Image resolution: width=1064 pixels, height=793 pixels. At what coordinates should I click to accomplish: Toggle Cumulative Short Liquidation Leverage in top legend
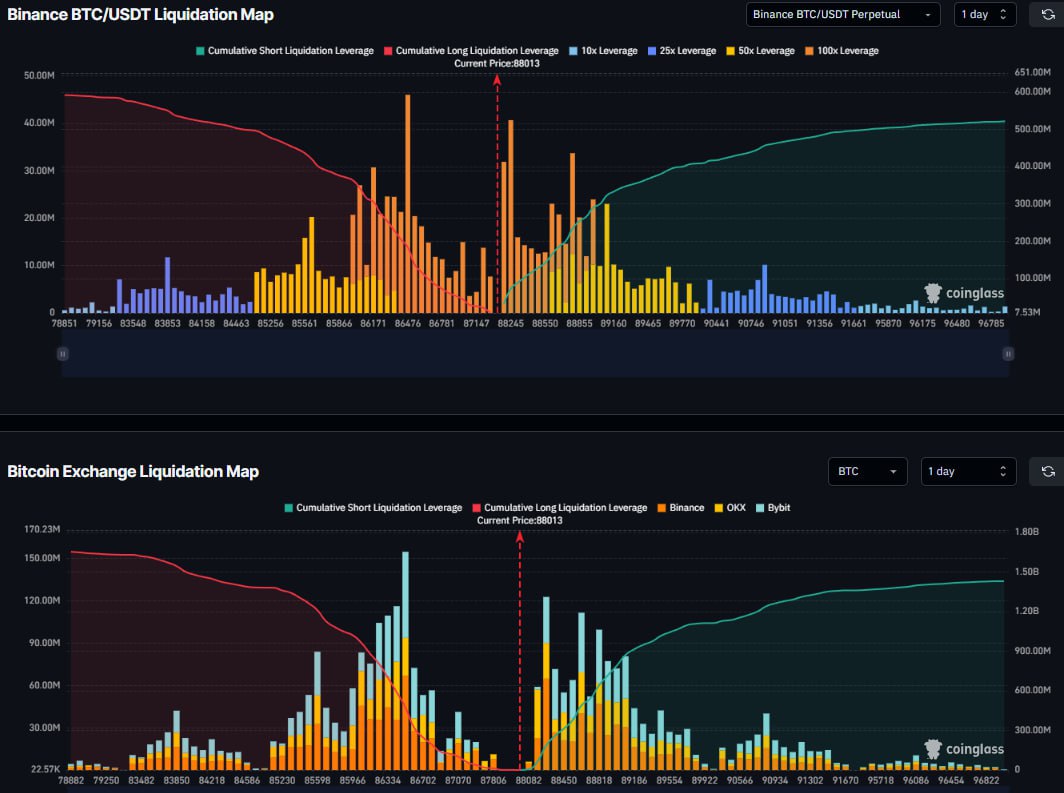tap(283, 51)
